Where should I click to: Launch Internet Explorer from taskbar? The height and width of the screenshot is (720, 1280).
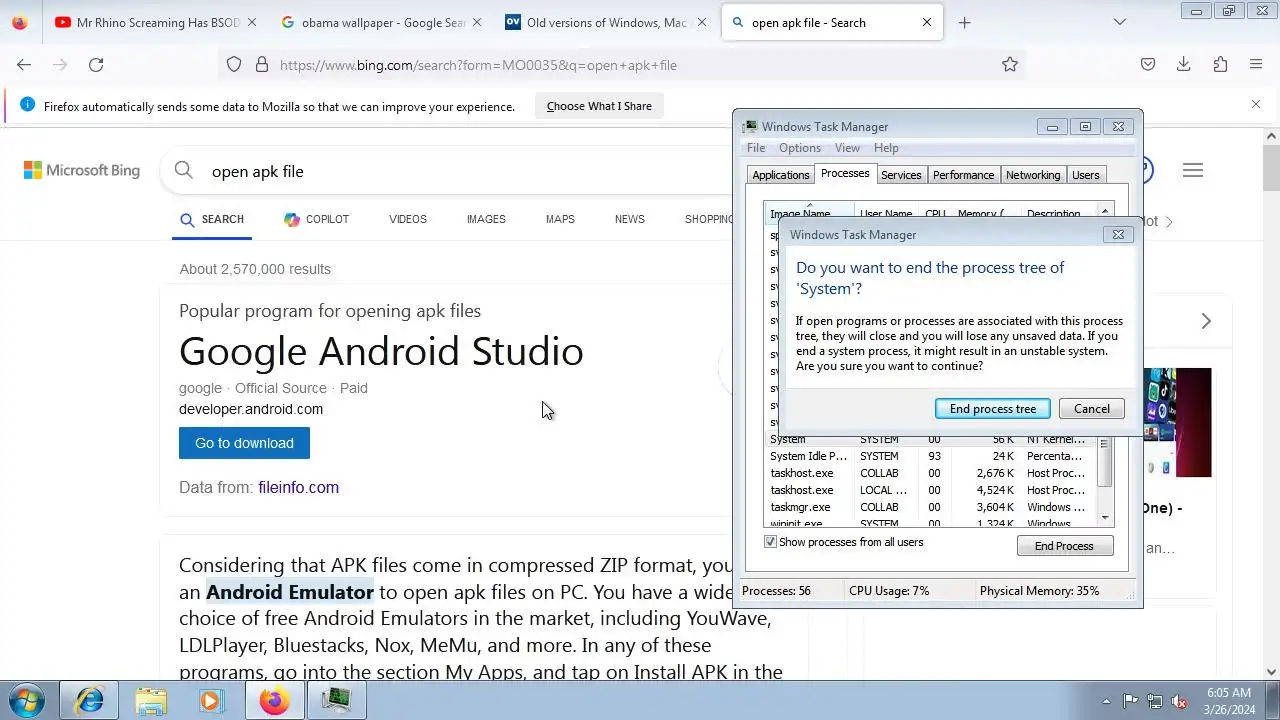89,701
